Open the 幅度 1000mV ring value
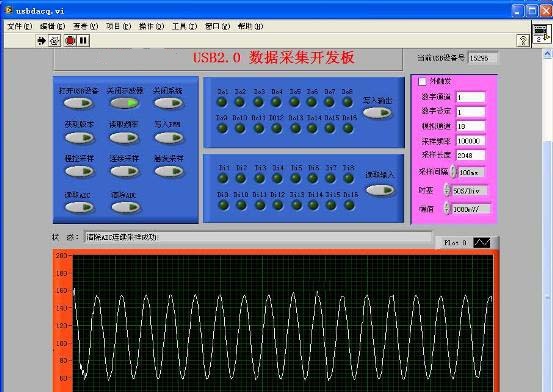The width and height of the screenshot is (553, 392). pyautogui.click(x=471, y=209)
